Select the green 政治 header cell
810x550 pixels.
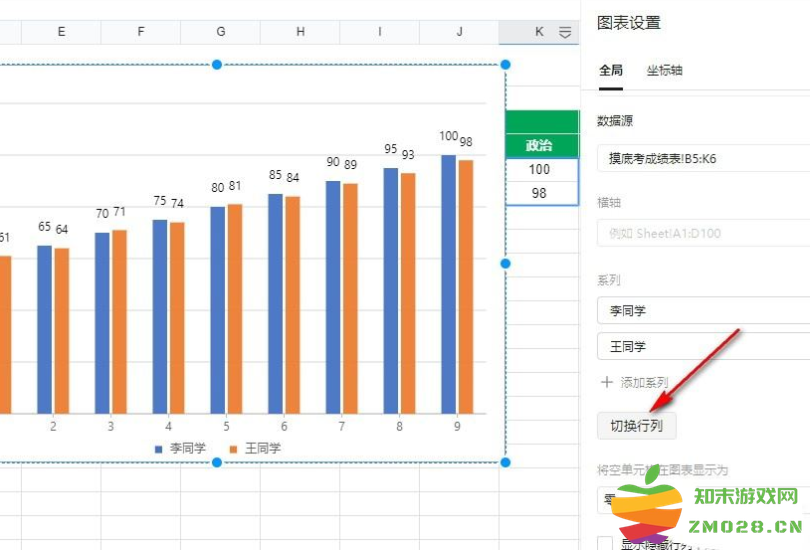tap(540, 146)
